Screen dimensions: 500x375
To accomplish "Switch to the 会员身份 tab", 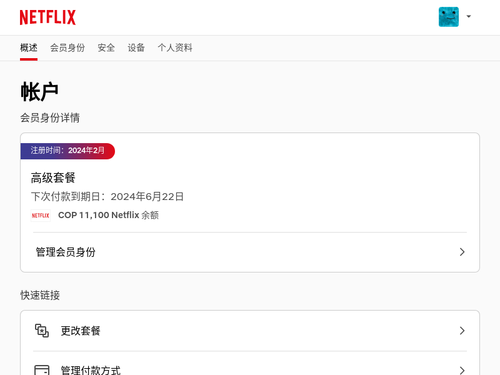I will [x=67, y=48].
